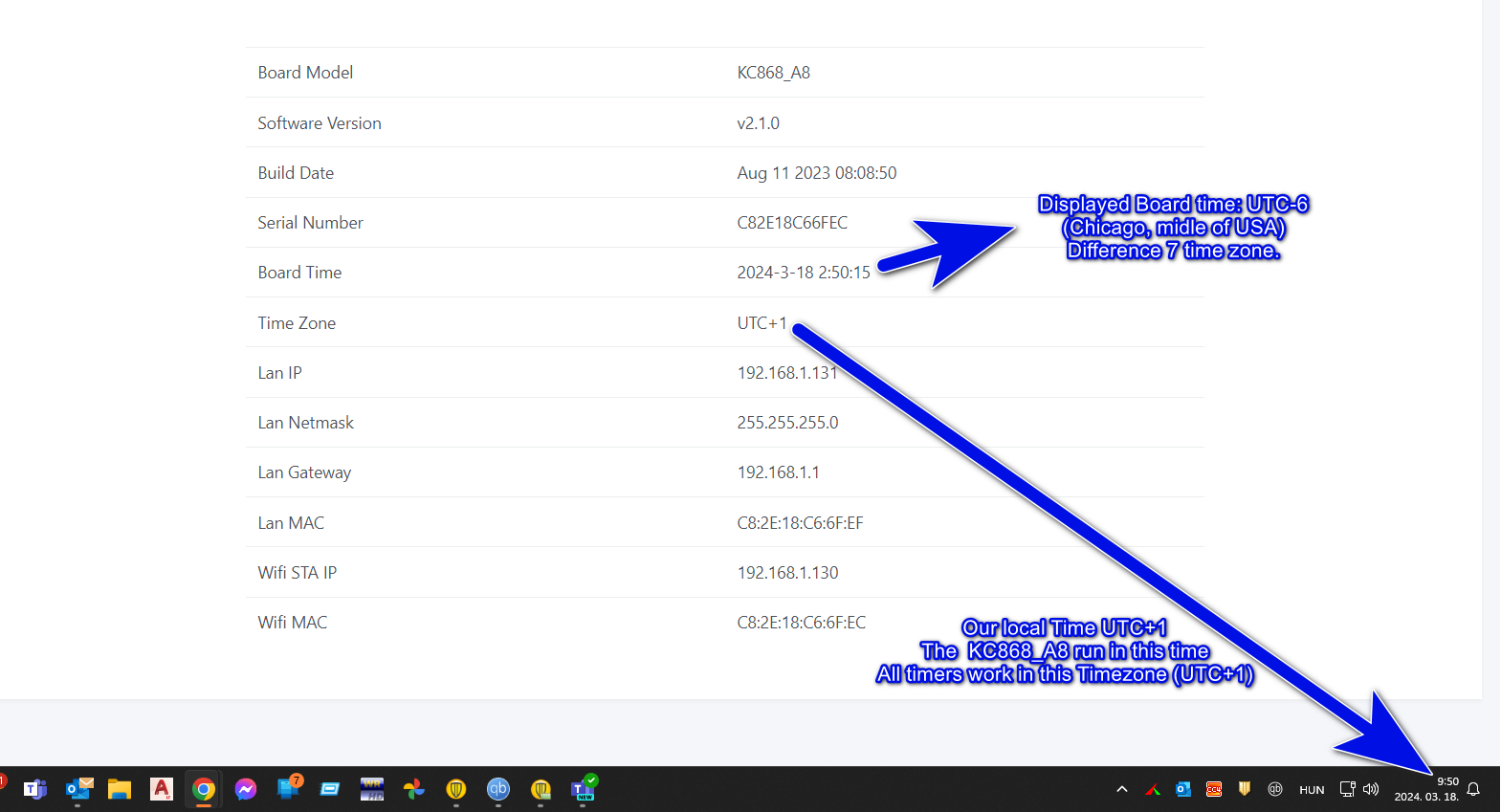Click the WR HD taskbar app
The height and width of the screenshot is (812, 1501).
(372, 789)
